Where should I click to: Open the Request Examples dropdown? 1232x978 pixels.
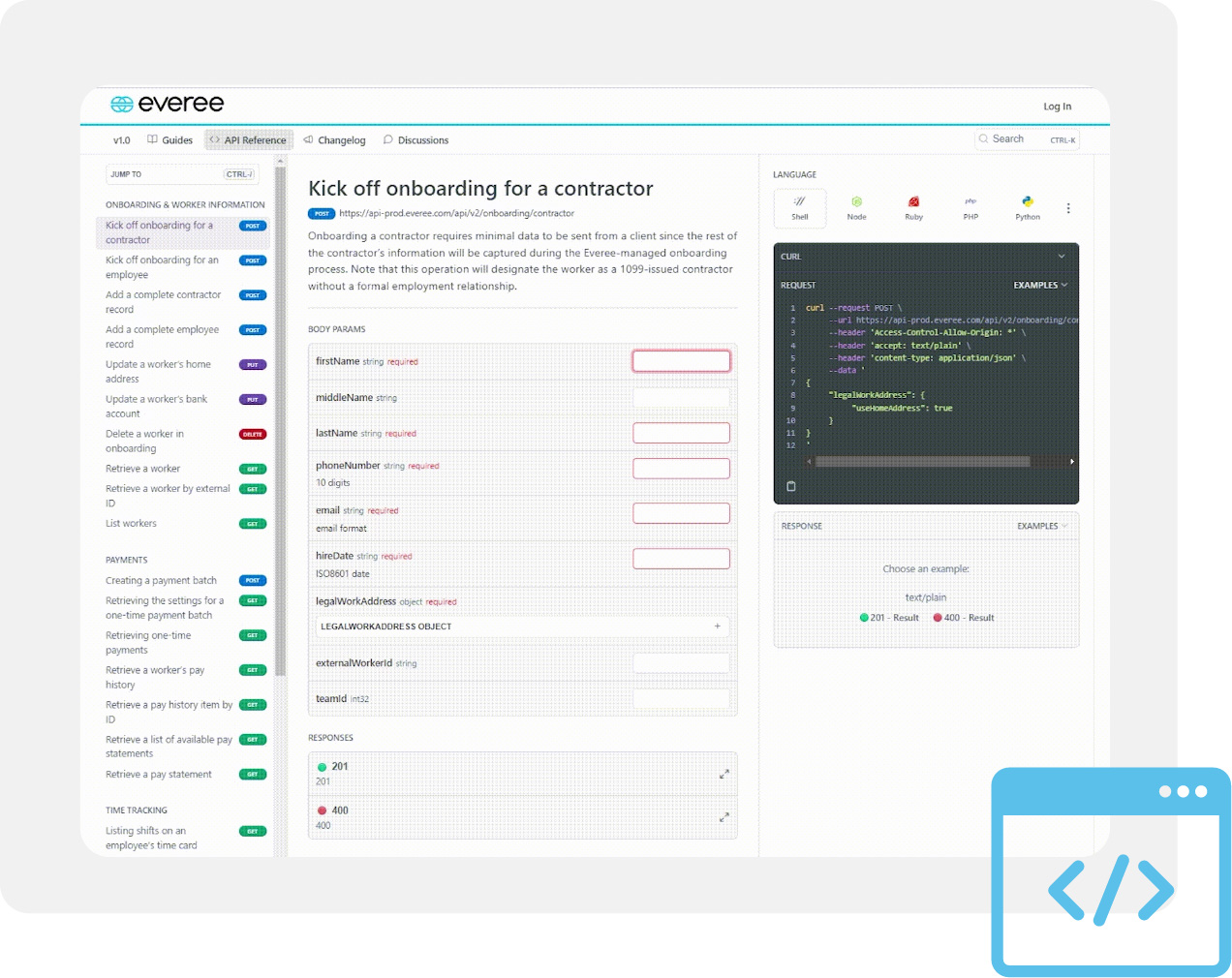tap(1040, 286)
